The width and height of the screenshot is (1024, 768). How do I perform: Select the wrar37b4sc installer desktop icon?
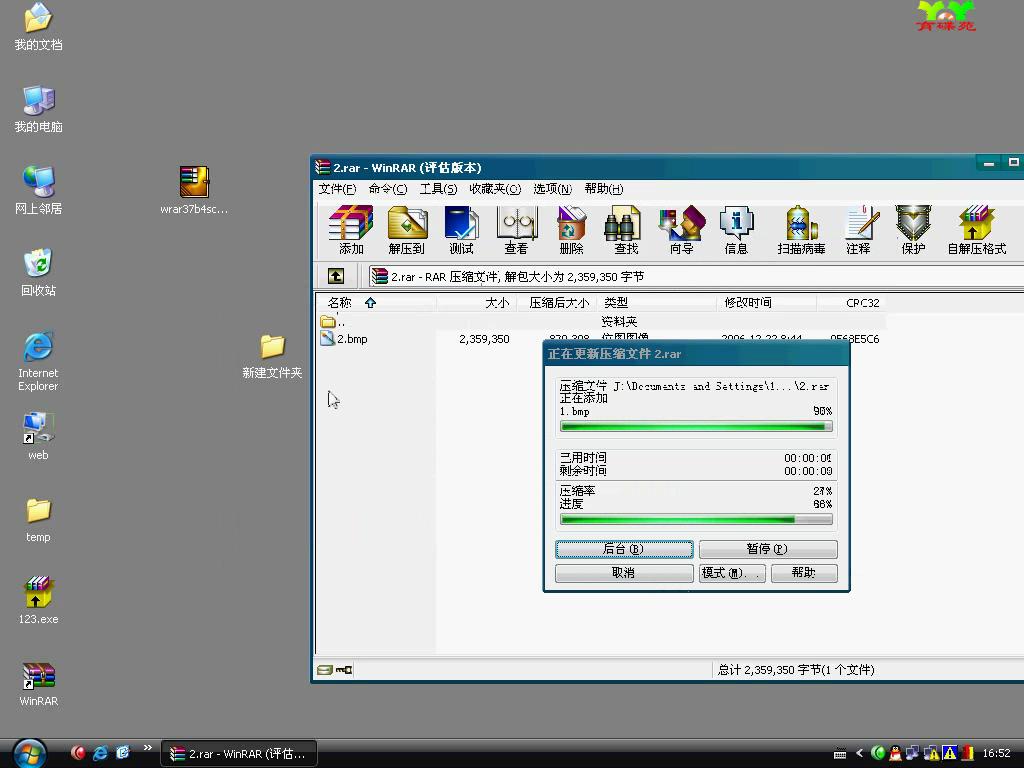tap(194, 191)
